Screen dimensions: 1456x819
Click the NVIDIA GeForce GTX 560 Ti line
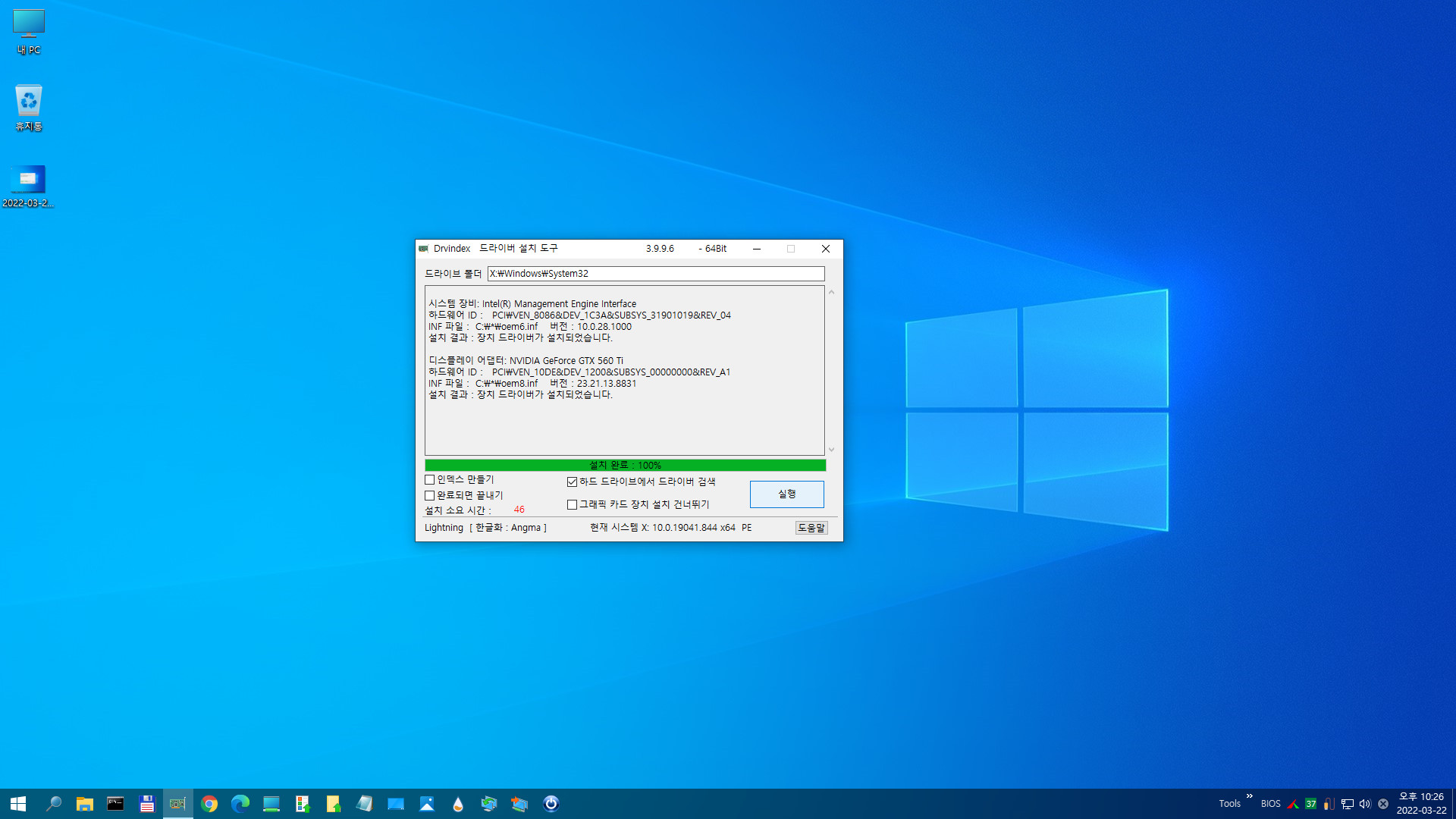tap(526, 361)
